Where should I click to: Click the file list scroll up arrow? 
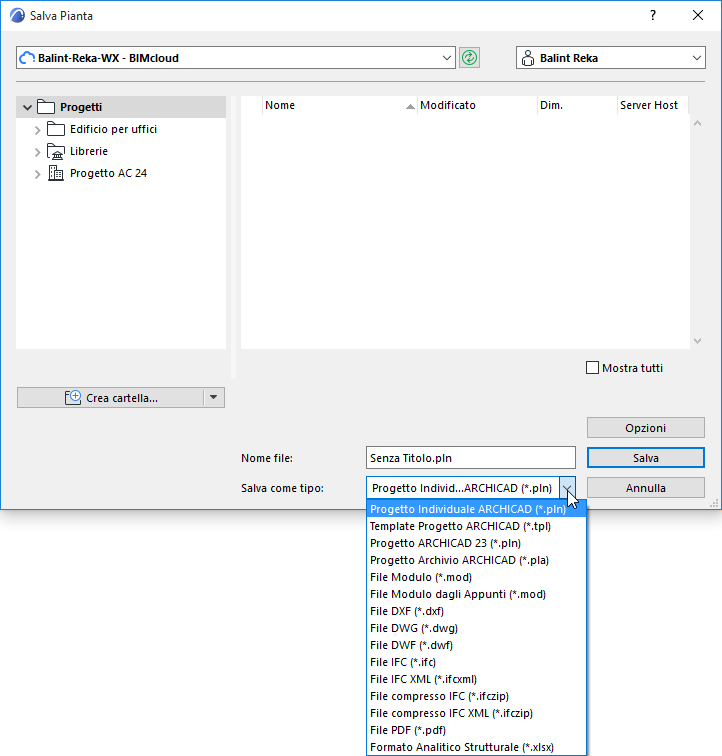697,123
